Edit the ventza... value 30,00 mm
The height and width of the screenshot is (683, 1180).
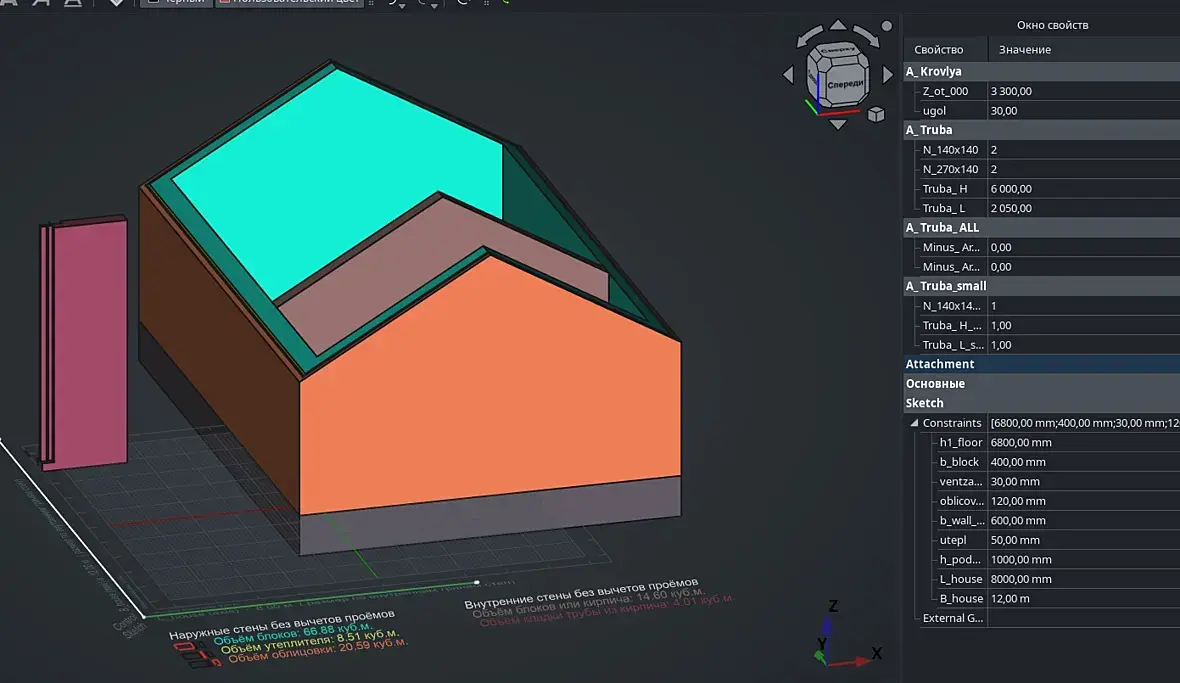point(1084,481)
